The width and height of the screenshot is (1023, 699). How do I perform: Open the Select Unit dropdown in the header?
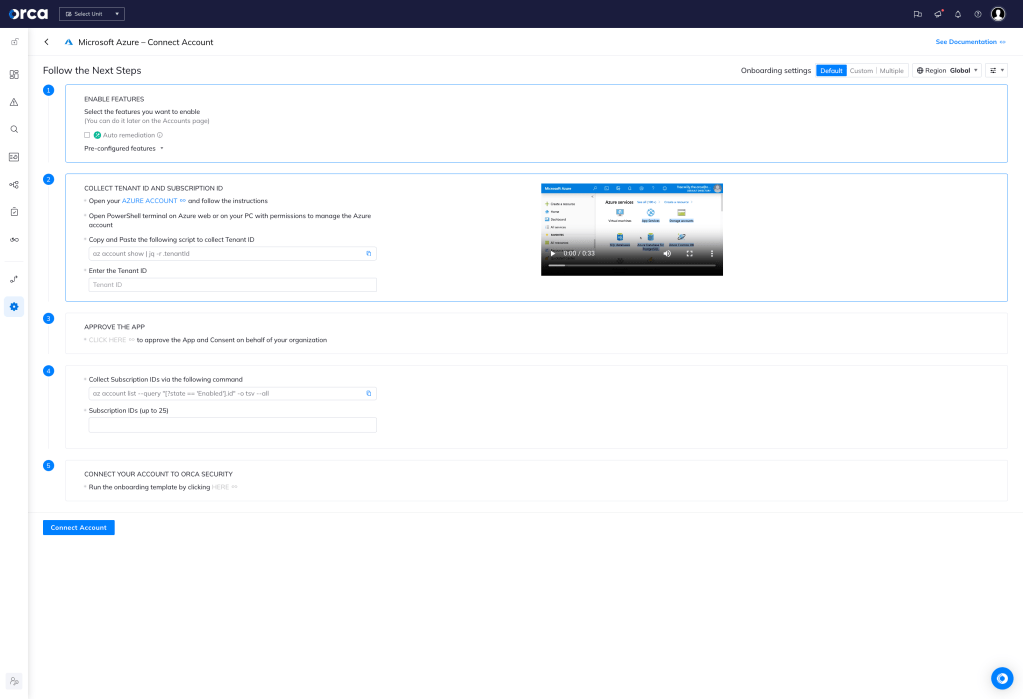(90, 14)
